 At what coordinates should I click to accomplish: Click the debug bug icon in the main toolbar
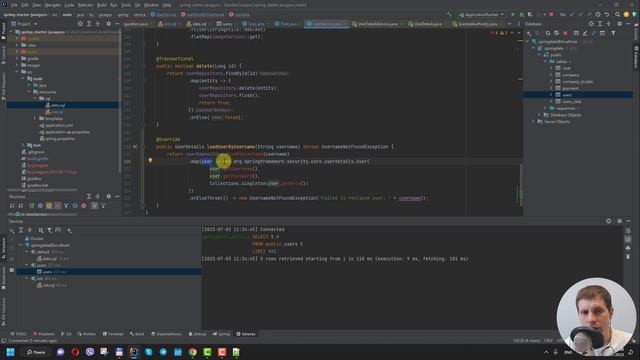coord(522,14)
